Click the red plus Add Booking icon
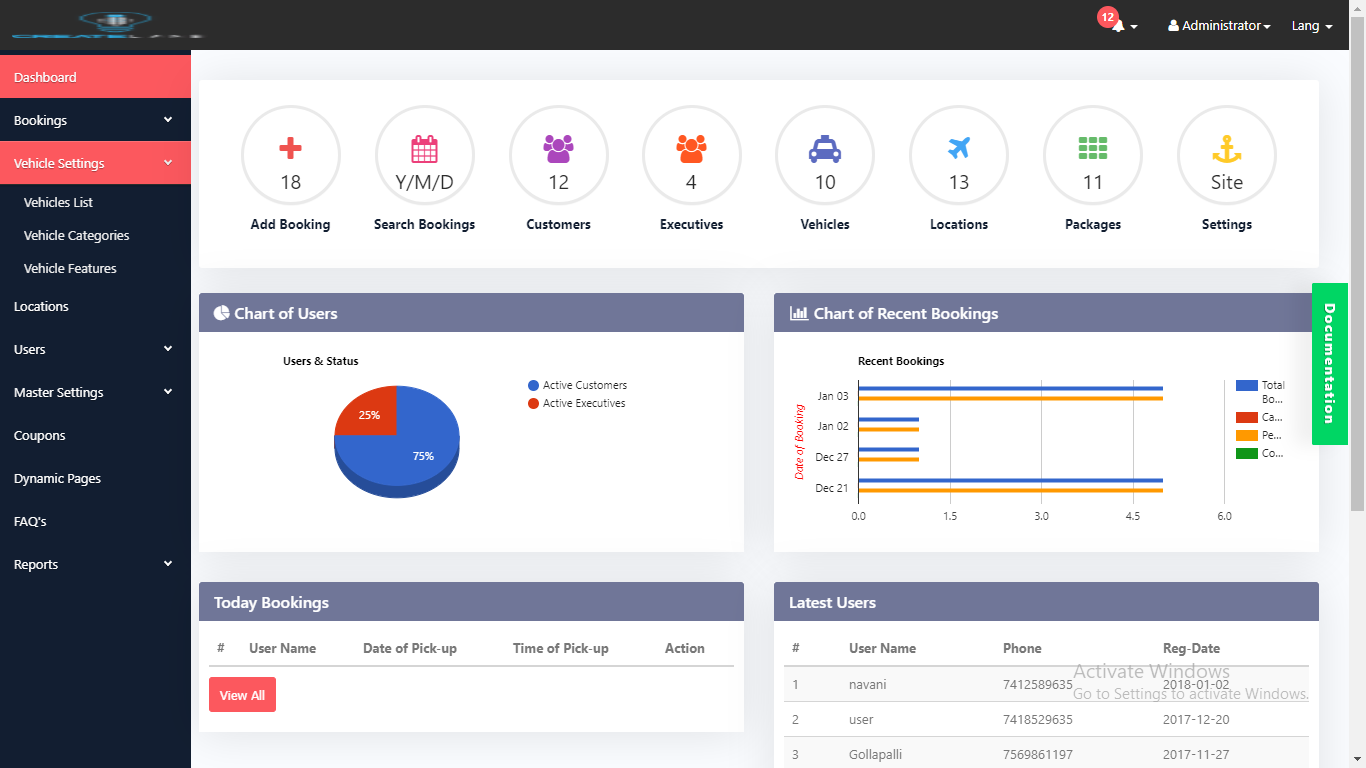Viewport: 1366px width, 768px height. click(290, 150)
